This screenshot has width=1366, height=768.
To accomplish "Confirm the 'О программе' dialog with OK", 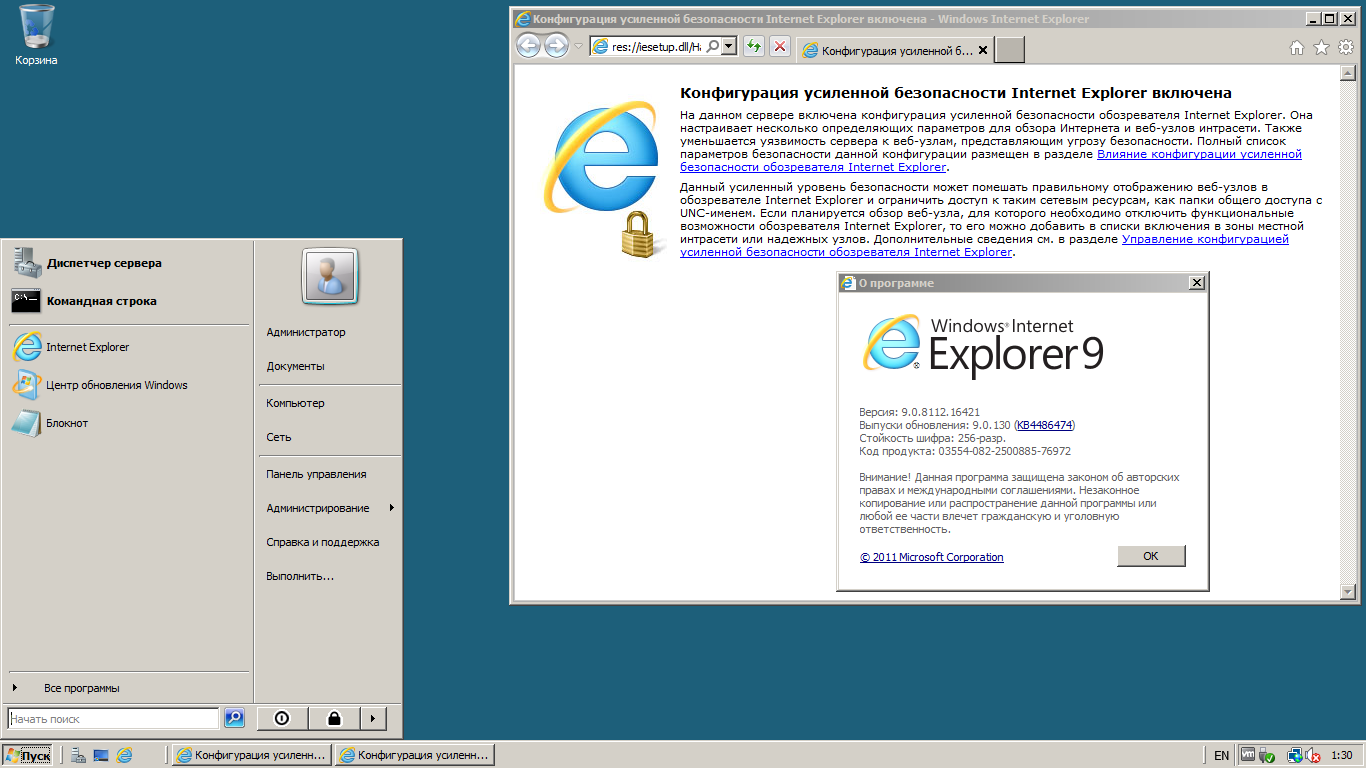I will (1151, 556).
